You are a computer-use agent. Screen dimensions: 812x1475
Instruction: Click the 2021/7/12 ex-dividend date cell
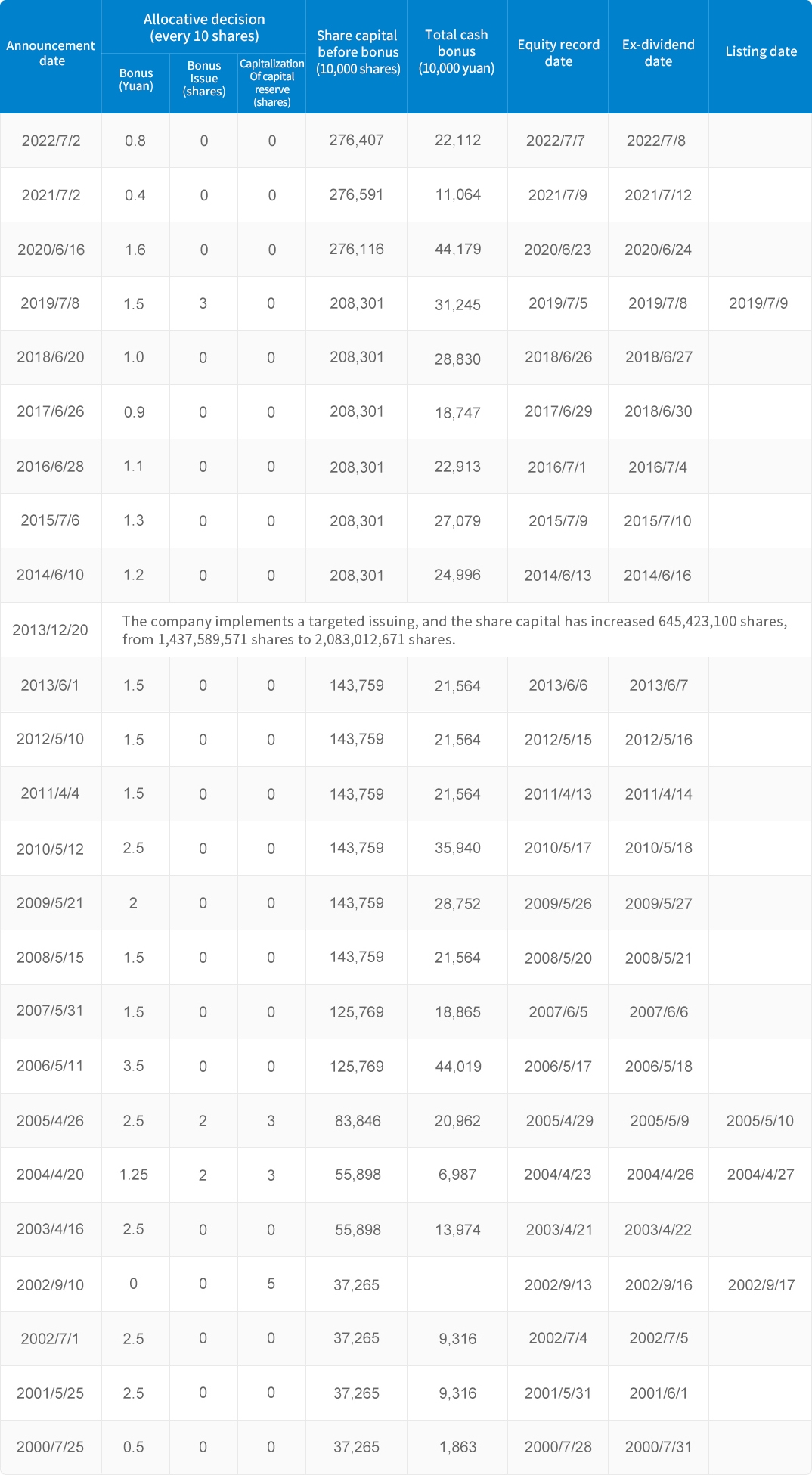coord(658,195)
